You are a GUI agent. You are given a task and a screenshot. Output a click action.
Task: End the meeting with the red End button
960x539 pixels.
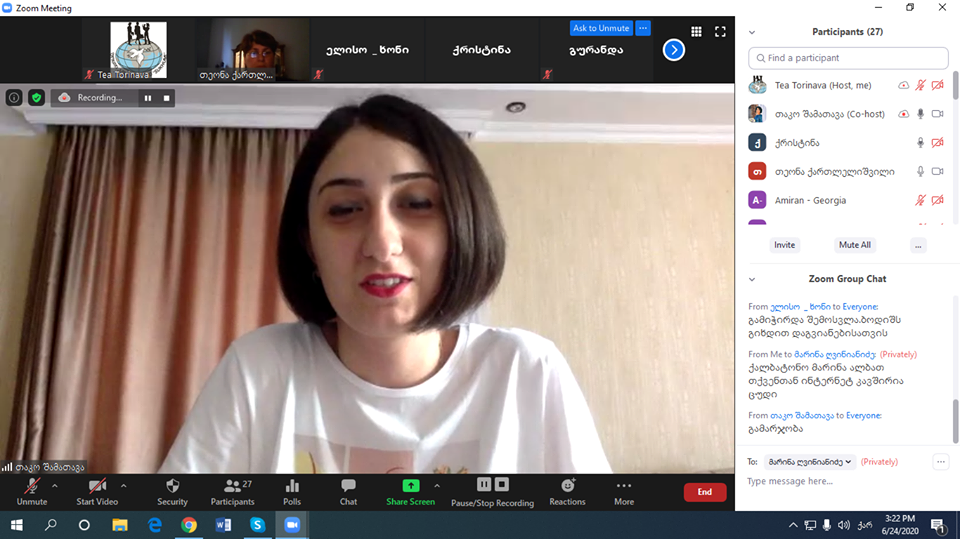coord(705,492)
